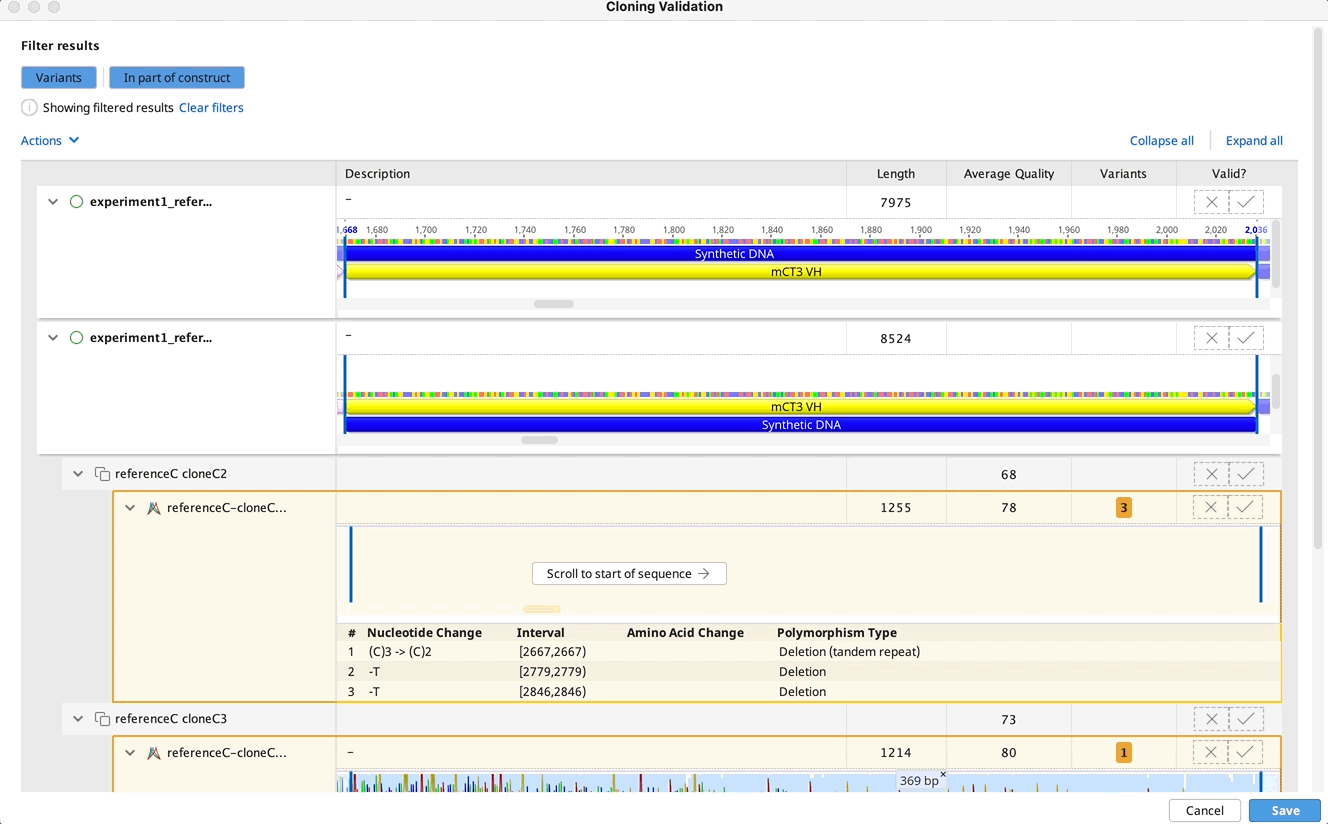Click the orange 1 variants badge
This screenshot has height=824, width=1328.
(x=1124, y=753)
